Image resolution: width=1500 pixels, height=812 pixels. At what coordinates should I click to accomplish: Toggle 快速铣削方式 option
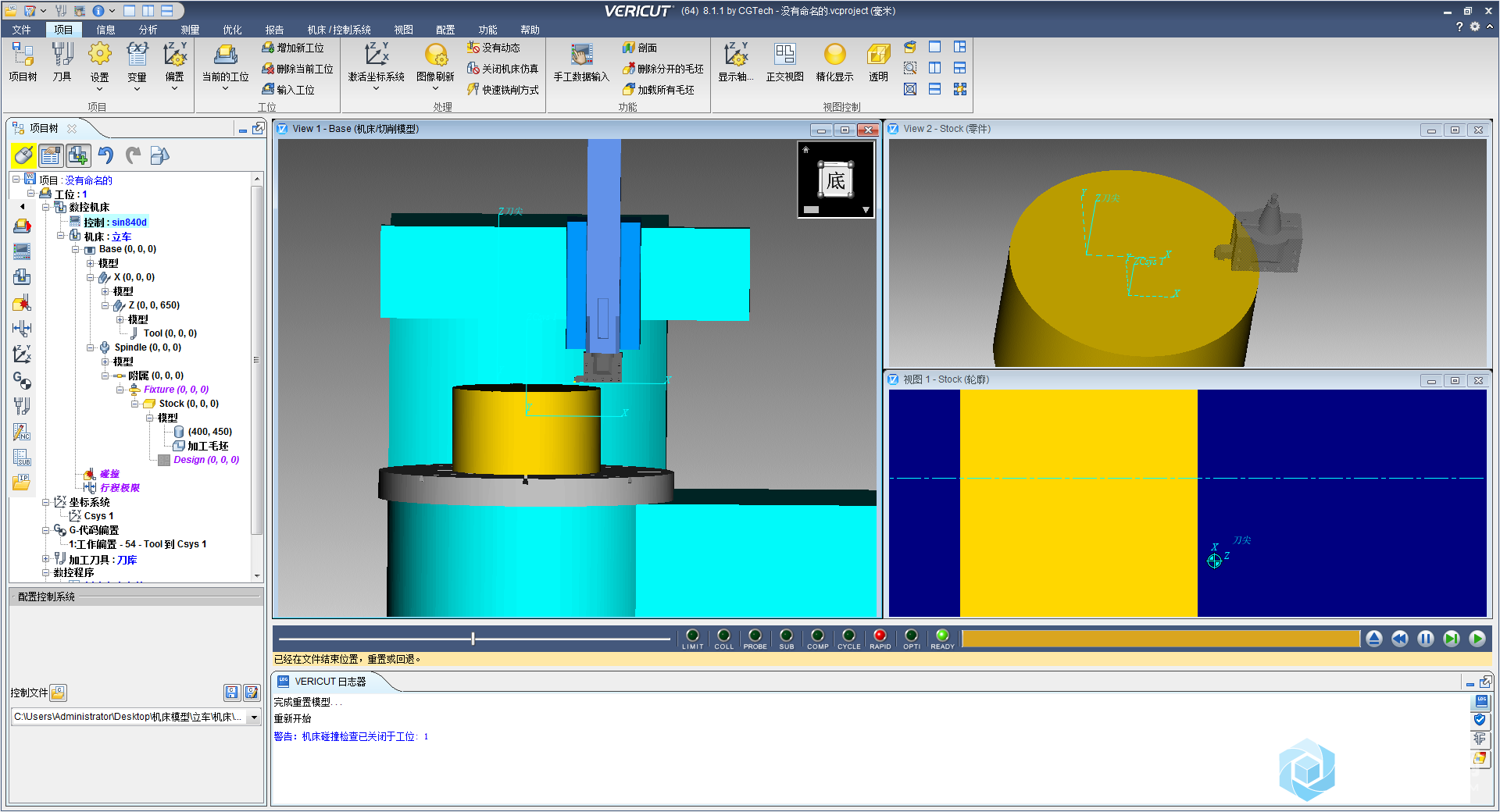point(502,90)
